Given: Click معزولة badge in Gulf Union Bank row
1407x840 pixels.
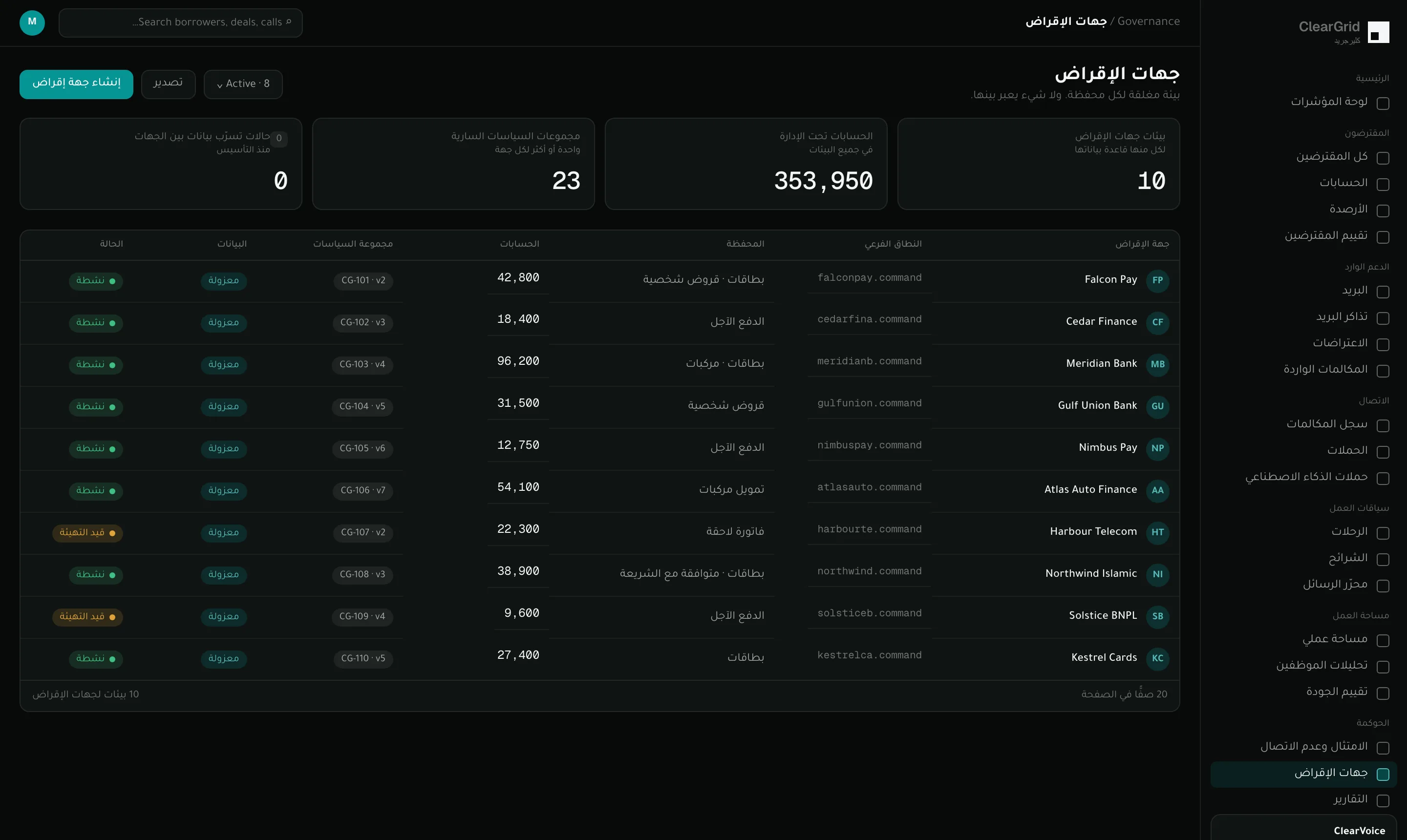Looking at the screenshot, I should (x=224, y=406).
